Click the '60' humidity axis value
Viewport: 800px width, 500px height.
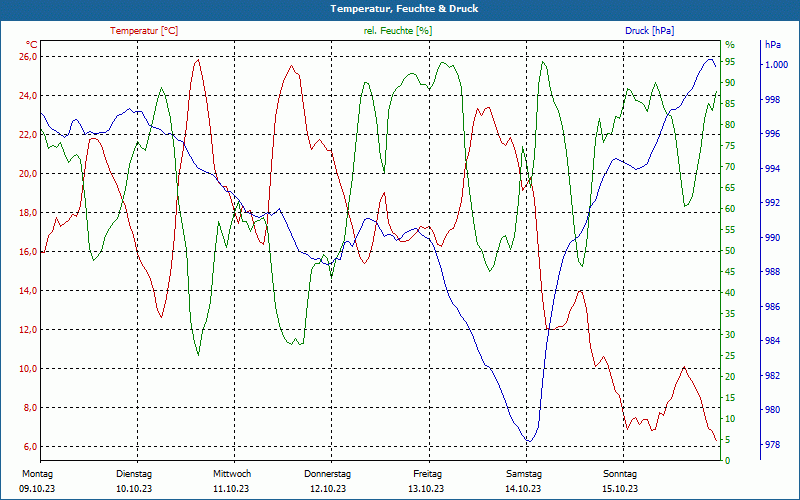[730, 209]
